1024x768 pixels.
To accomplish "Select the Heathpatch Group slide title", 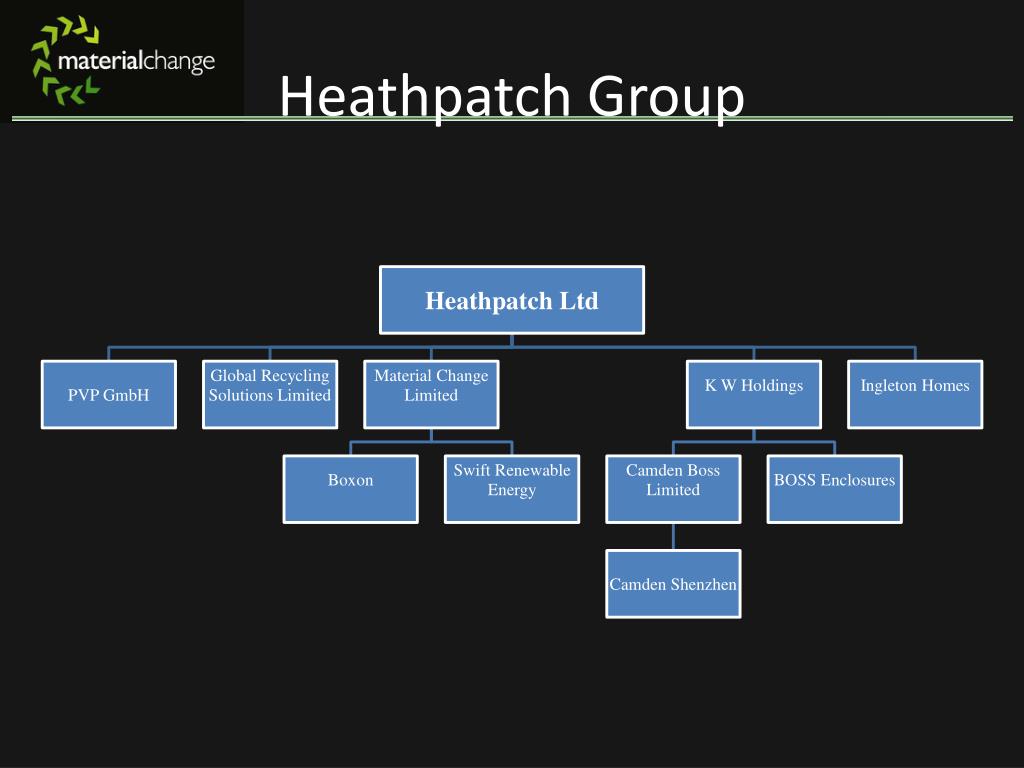I will (512, 96).
